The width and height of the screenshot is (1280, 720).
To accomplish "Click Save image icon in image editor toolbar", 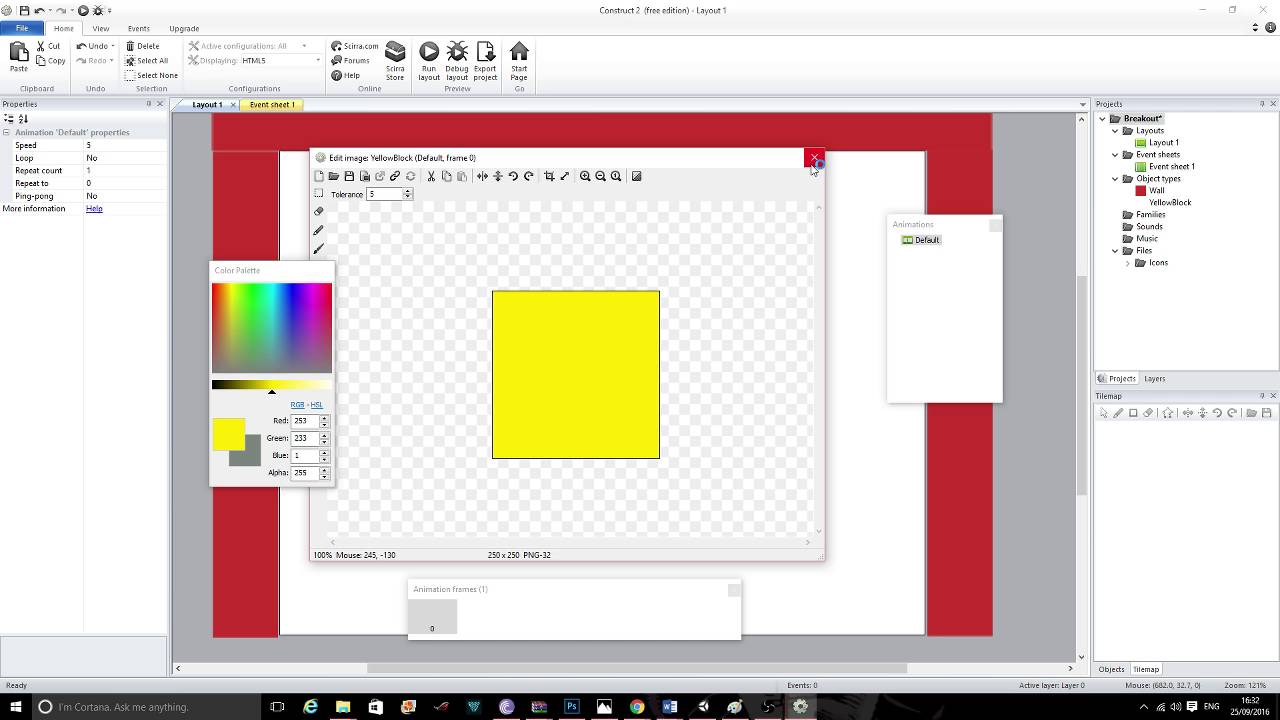I will tap(349, 176).
